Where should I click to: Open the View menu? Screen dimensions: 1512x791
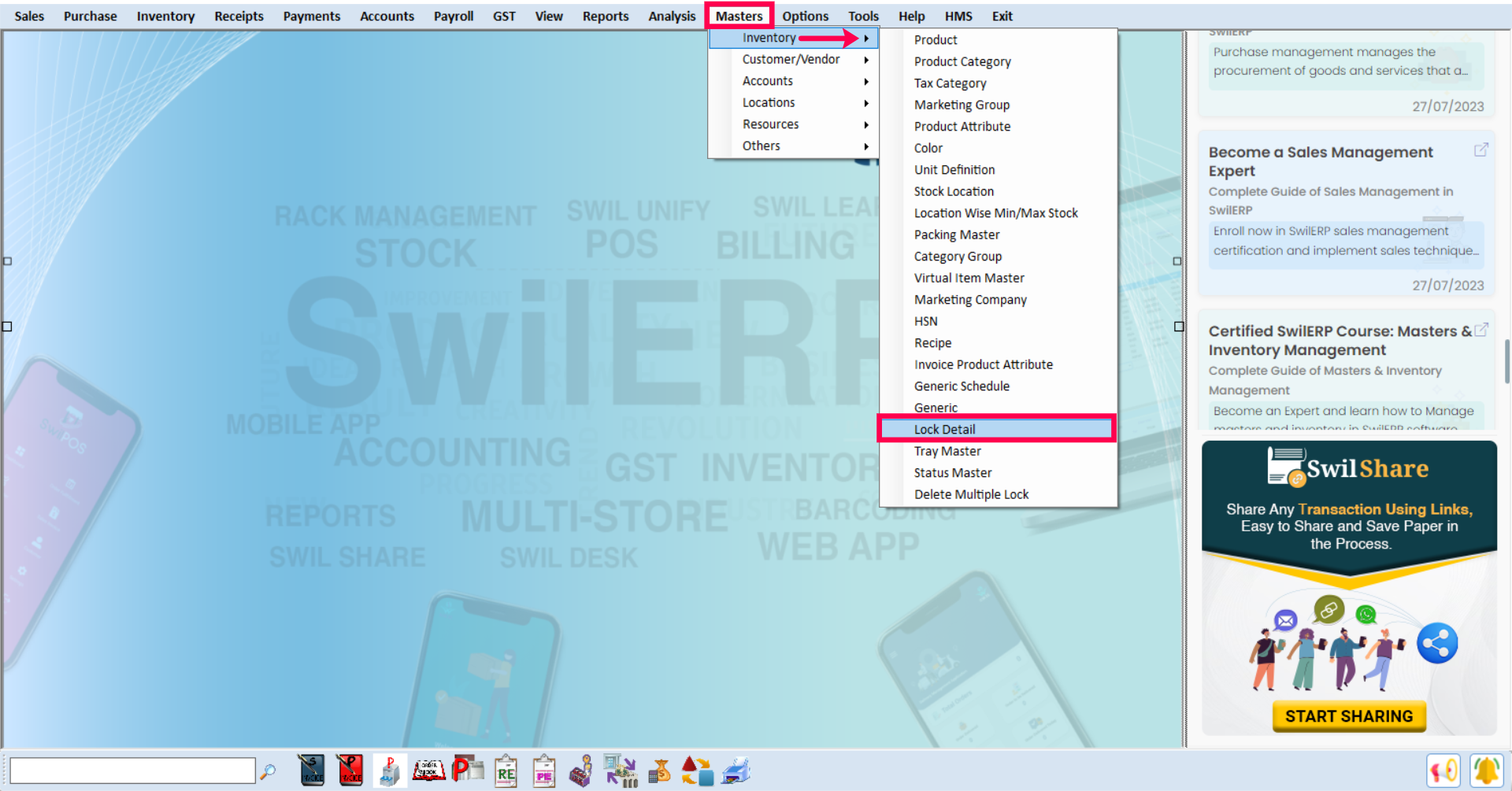click(x=549, y=16)
